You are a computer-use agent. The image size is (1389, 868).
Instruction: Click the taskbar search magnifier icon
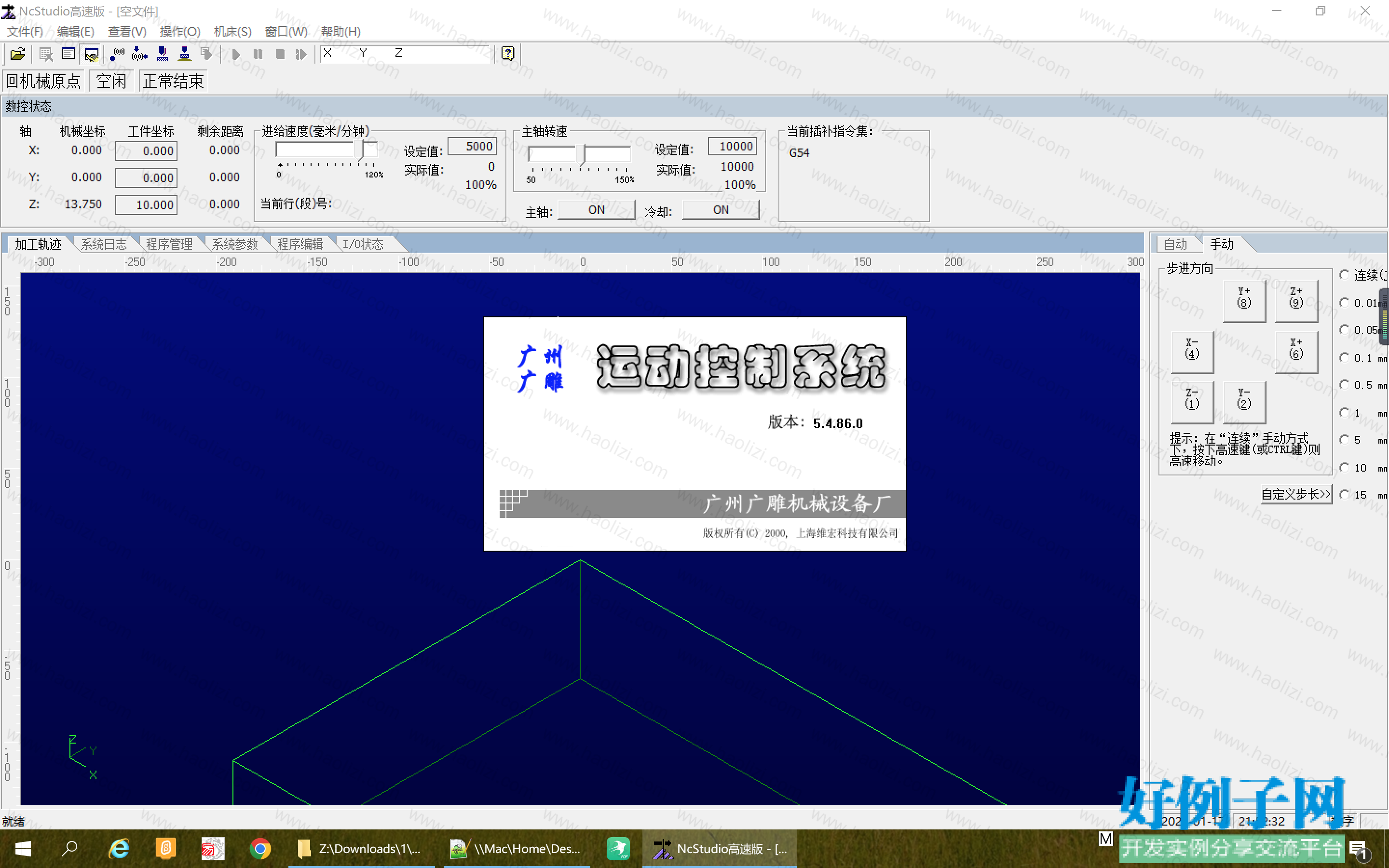coord(69,849)
